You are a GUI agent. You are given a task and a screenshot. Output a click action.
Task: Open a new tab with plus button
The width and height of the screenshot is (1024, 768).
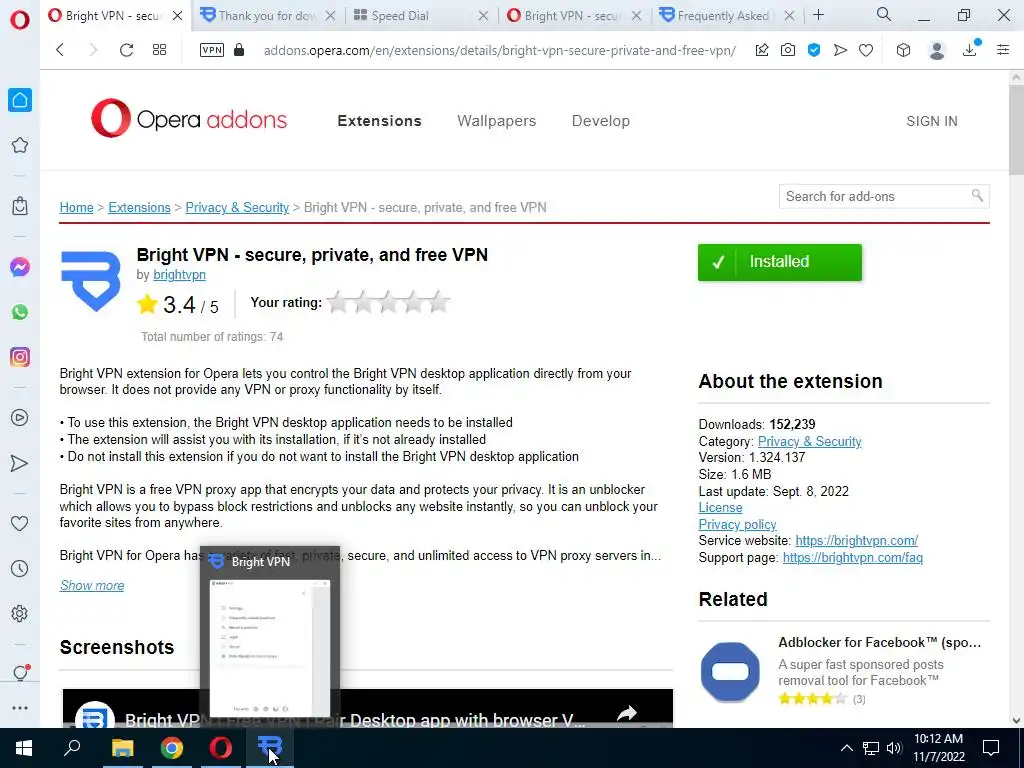(818, 14)
